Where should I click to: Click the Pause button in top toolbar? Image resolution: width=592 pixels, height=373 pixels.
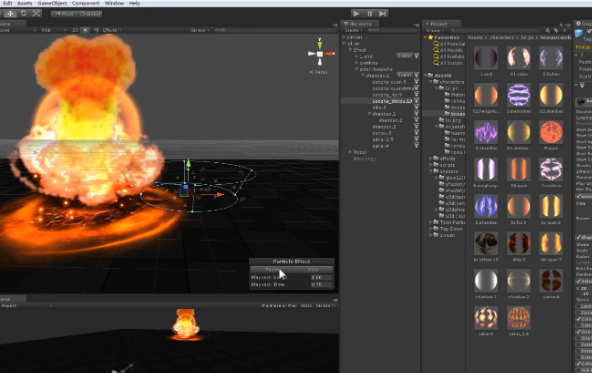click(369, 14)
